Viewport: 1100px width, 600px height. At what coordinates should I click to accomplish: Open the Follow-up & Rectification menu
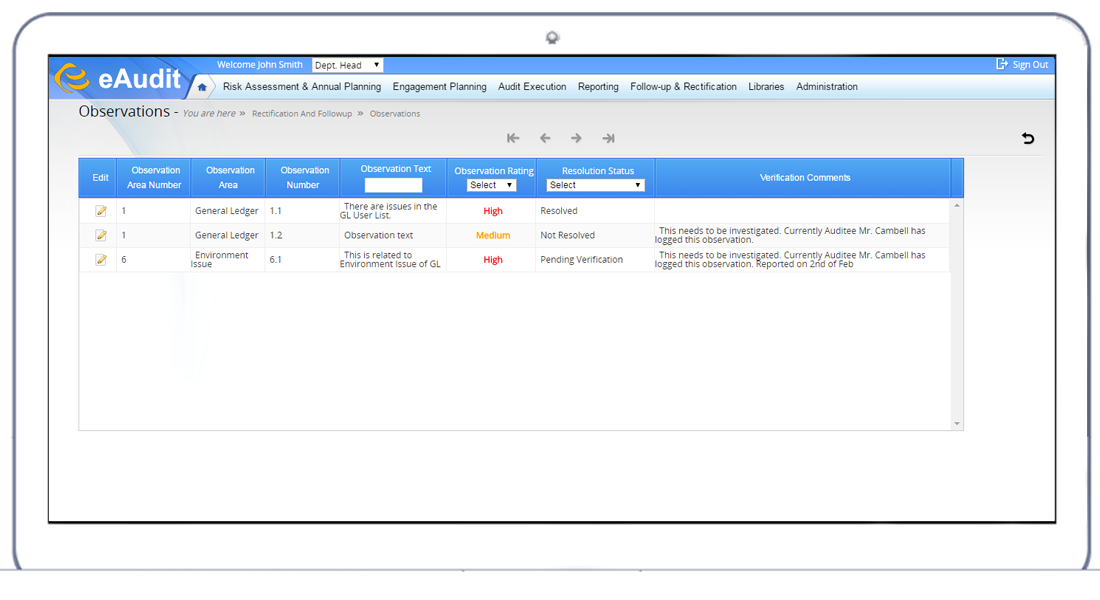coord(683,87)
